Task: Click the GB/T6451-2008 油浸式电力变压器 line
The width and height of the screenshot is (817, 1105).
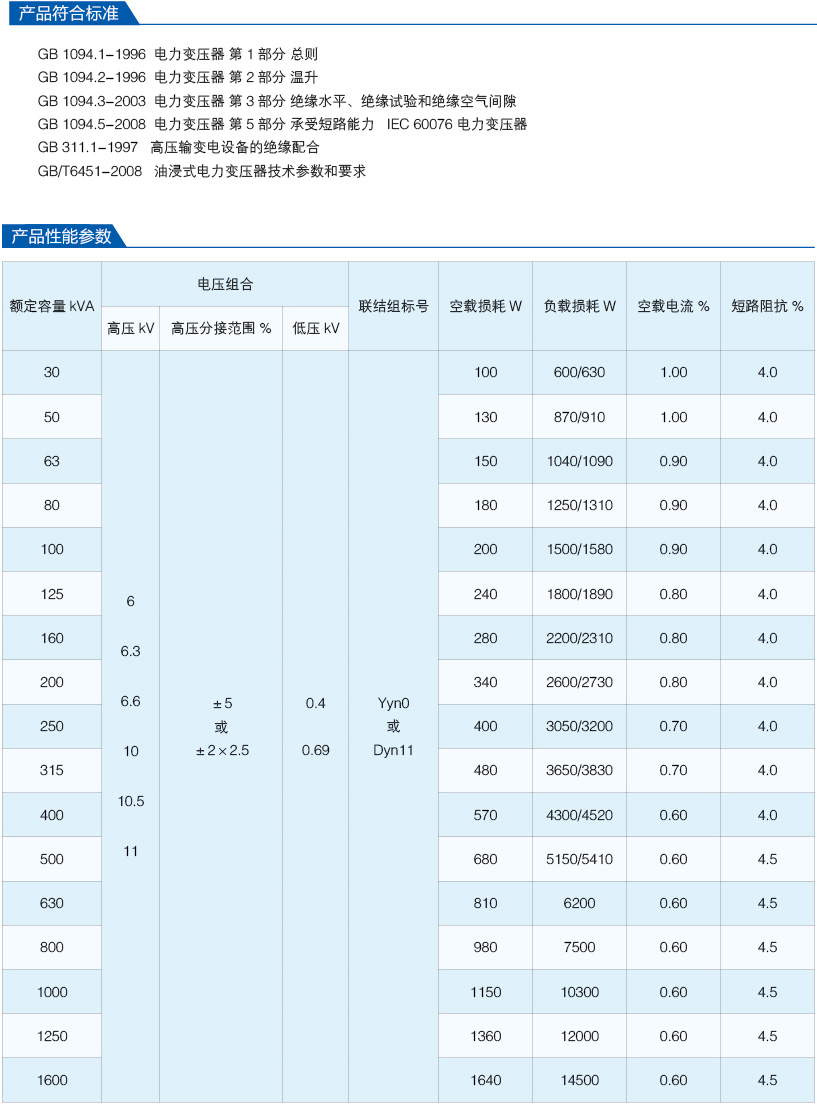Action: click(x=201, y=171)
